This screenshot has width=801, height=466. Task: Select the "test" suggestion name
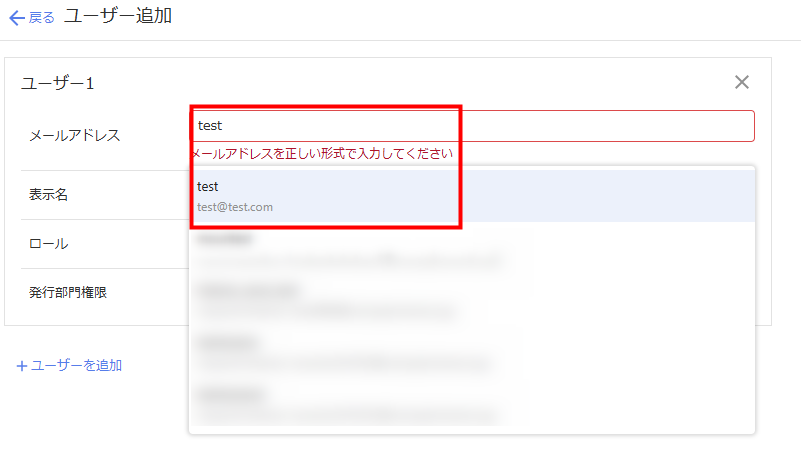coord(208,187)
